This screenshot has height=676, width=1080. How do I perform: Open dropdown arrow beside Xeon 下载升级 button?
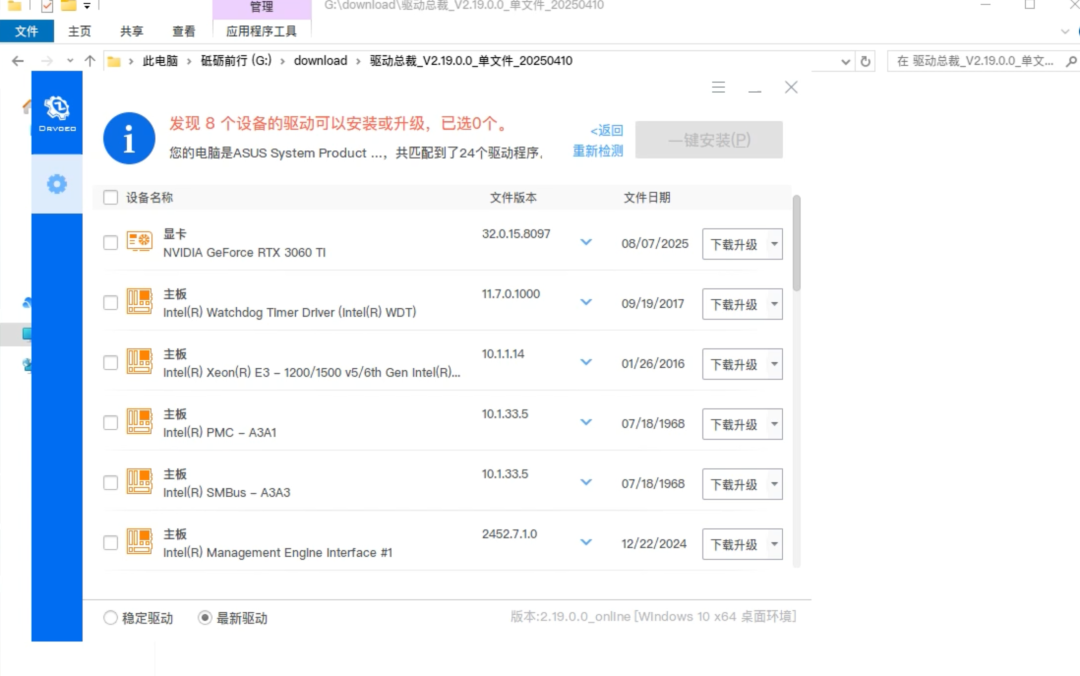[774, 364]
